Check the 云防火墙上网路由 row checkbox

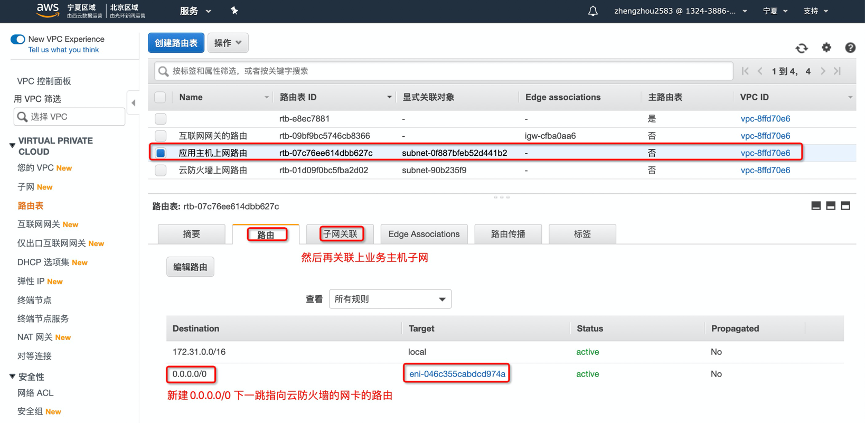click(160, 170)
